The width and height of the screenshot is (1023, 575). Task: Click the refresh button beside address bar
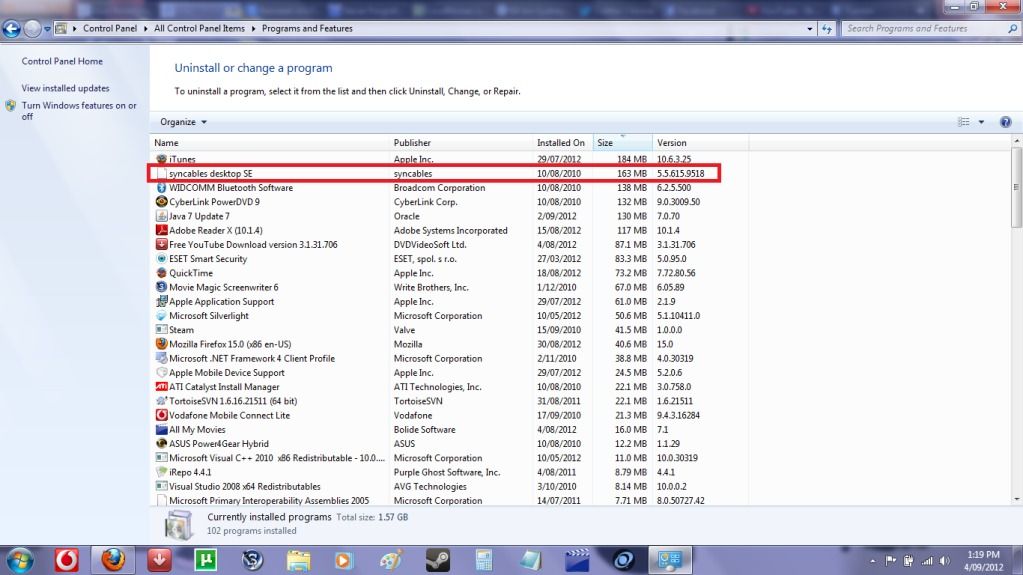point(827,29)
